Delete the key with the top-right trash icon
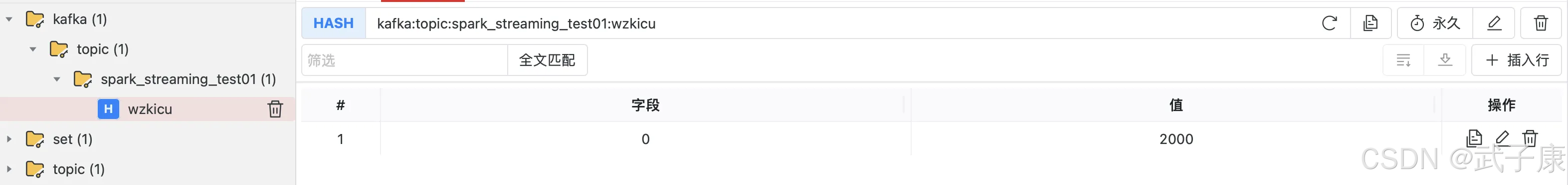Viewport: 1568px width, 185px height. click(x=1541, y=23)
